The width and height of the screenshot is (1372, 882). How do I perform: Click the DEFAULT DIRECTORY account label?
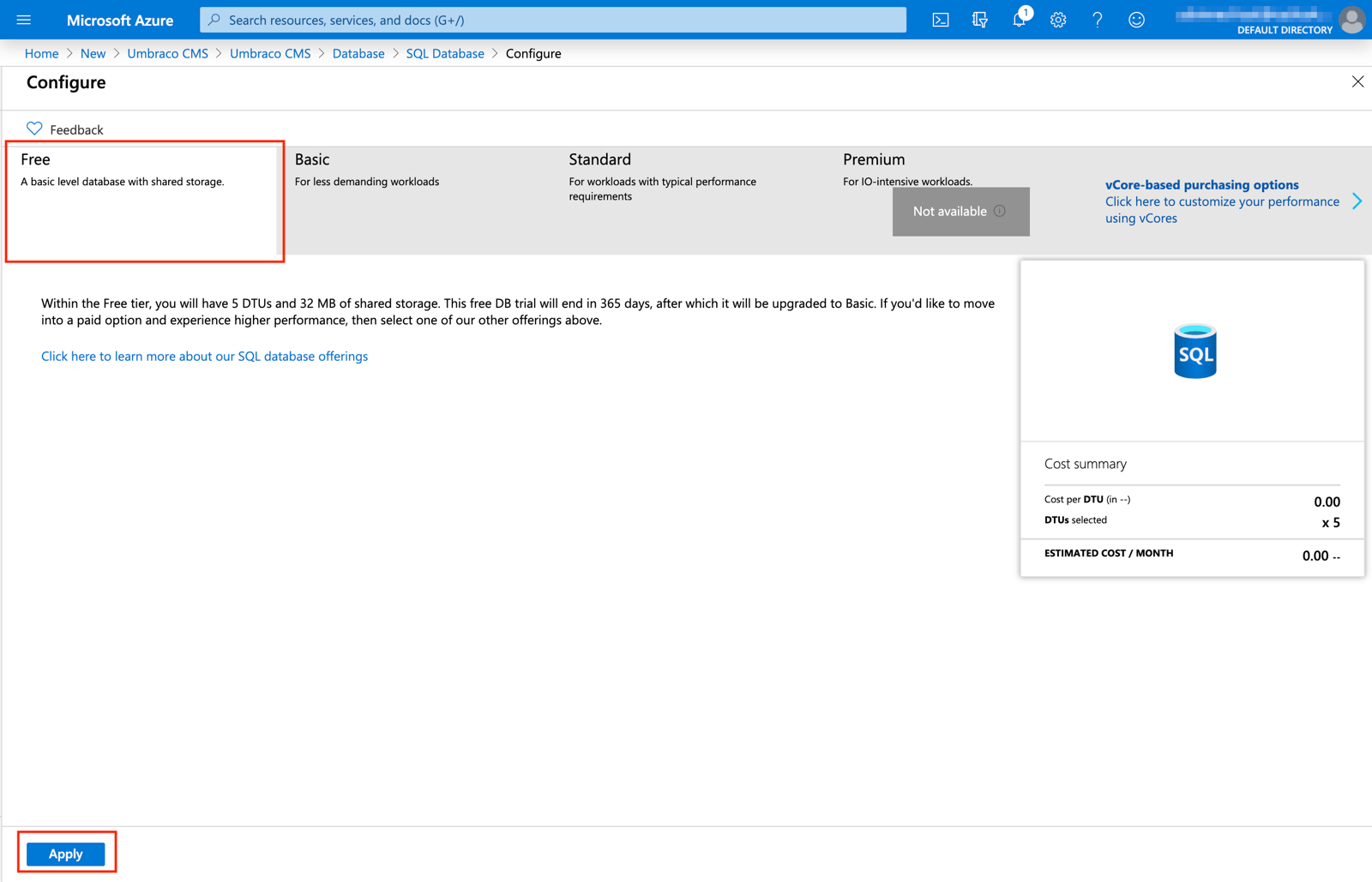click(1285, 30)
